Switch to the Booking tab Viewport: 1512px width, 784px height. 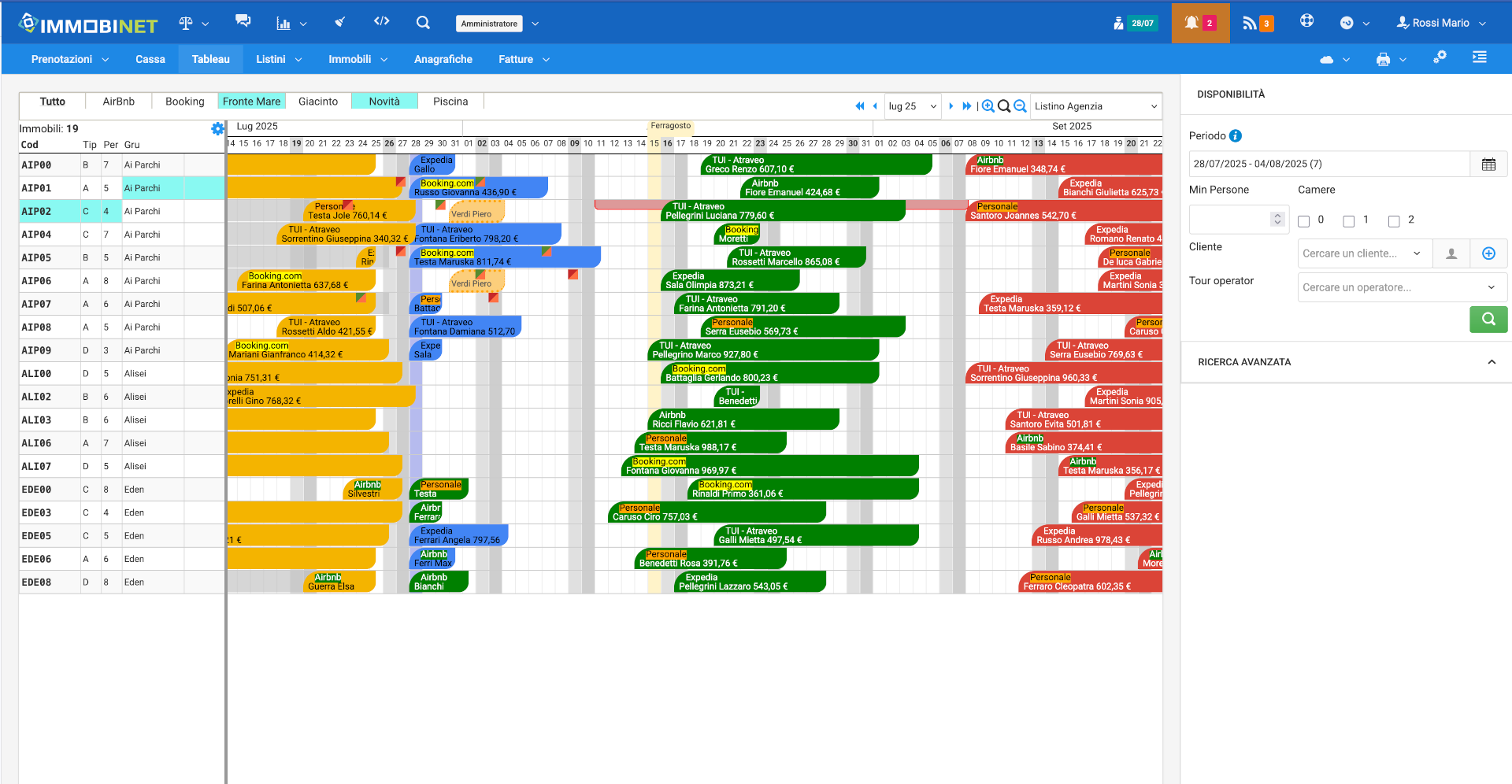pyautogui.click(x=185, y=102)
